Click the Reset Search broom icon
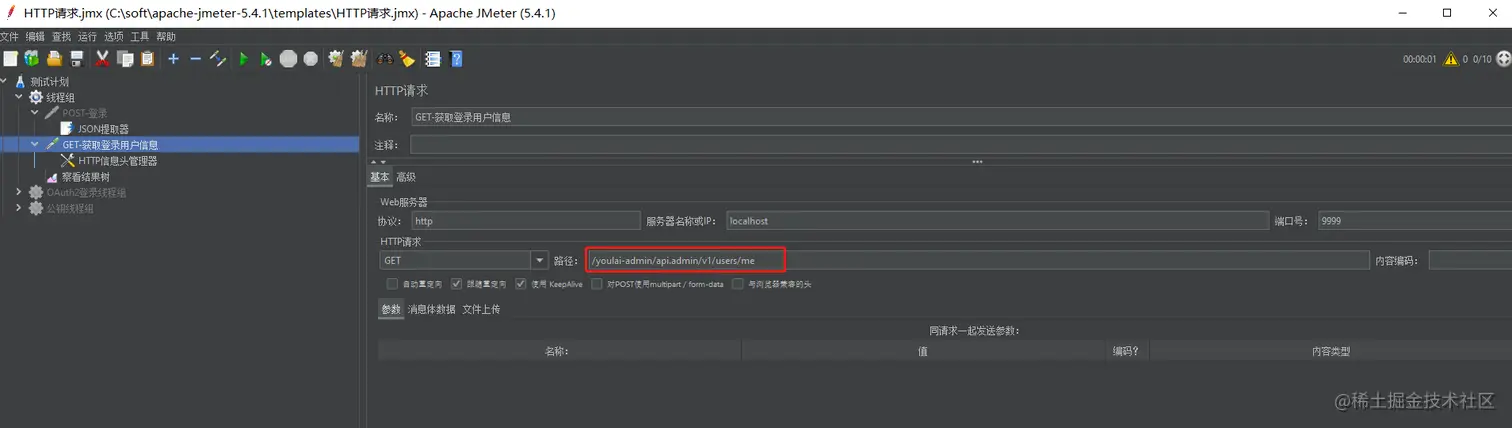This screenshot has height=428, width=1512. [x=406, y=59]
